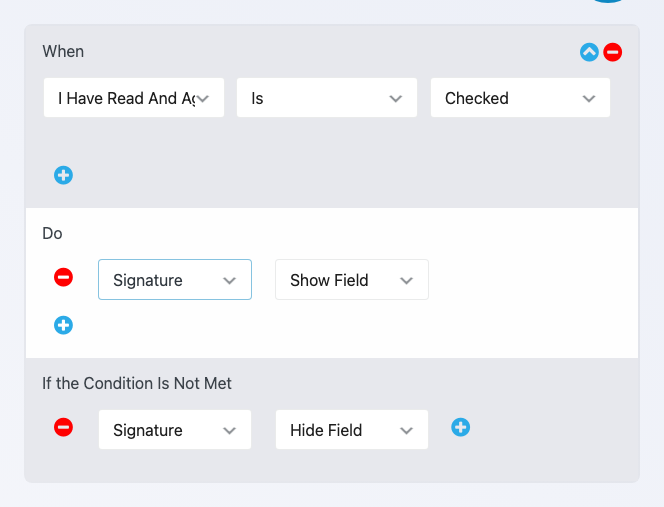Open the Signature dropdown under Condition Is Not Met
Screen dimensions: 664x507
pos(175,429)
